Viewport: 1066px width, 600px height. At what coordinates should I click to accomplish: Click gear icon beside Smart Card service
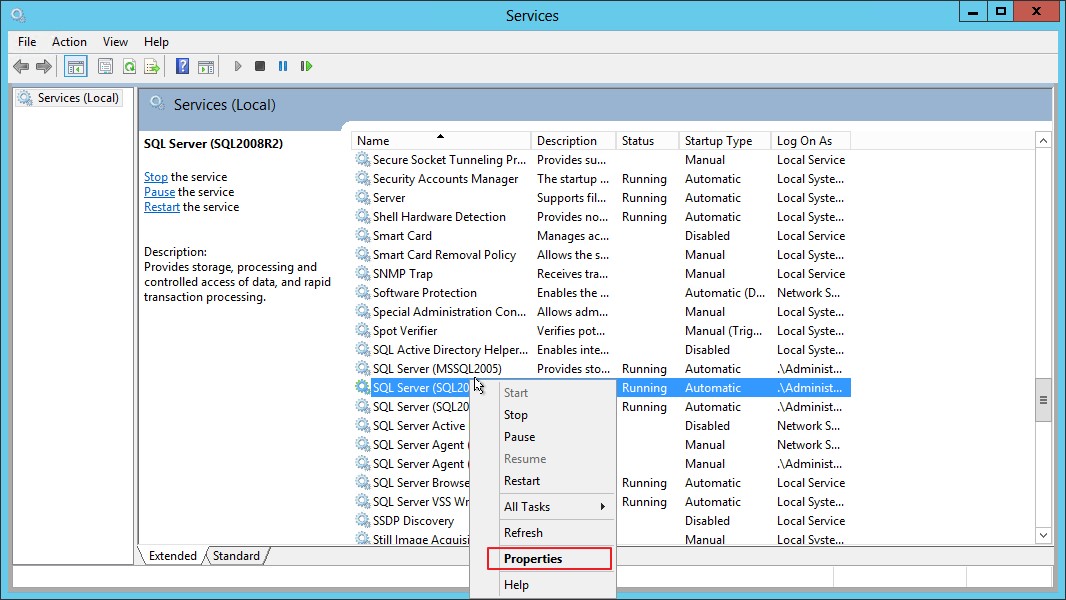coord(362,235)
